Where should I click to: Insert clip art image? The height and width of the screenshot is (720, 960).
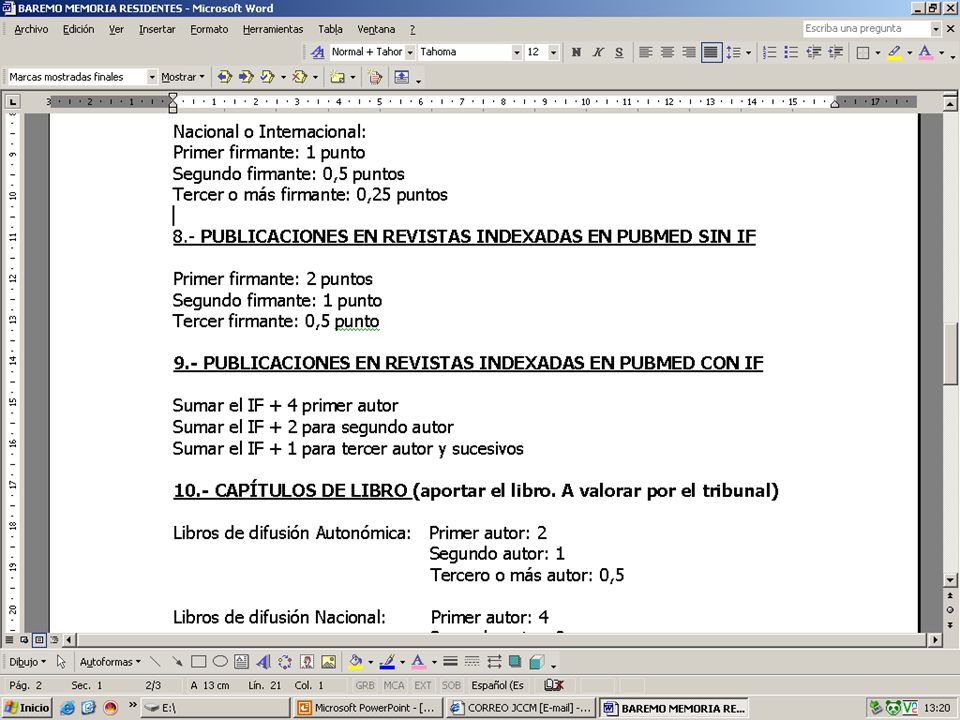307,662
